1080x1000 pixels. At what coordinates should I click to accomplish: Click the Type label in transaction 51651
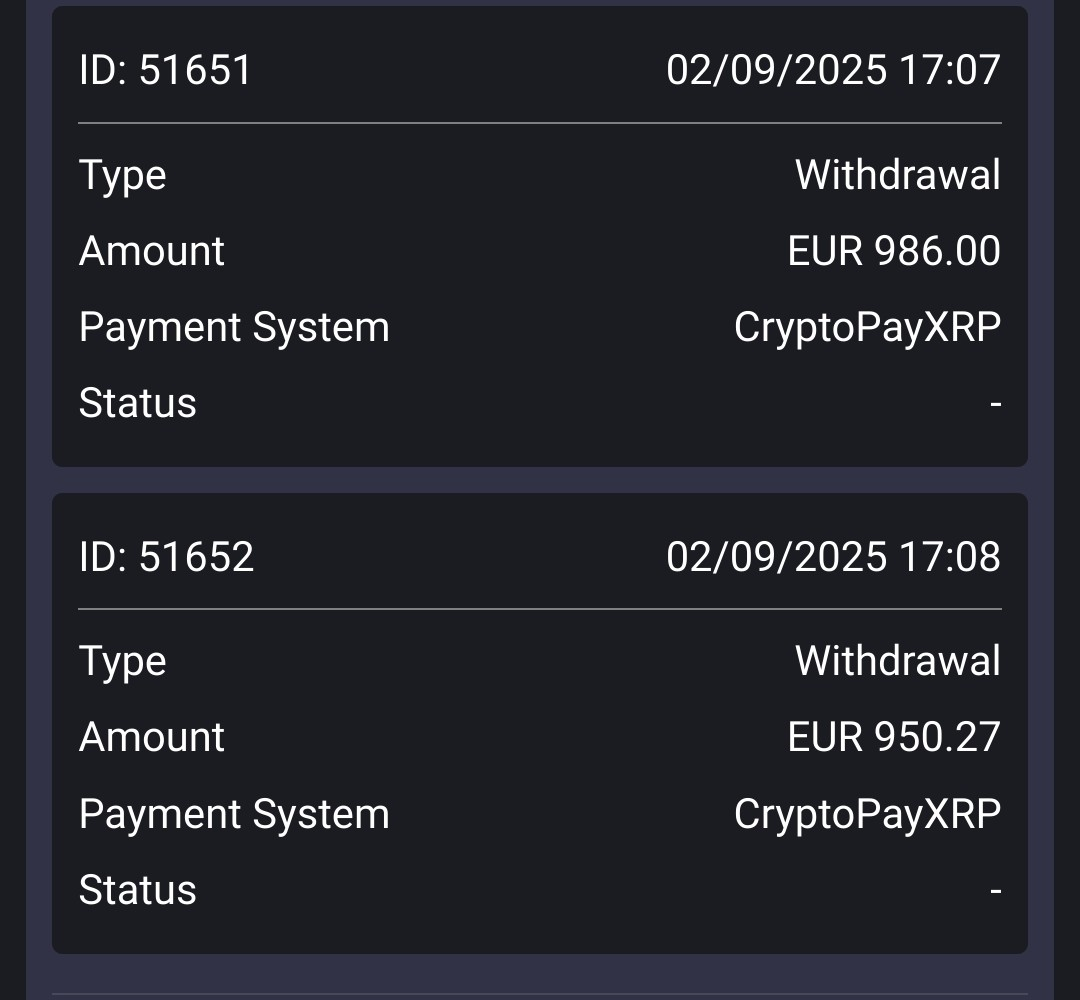(x=122, y=176)
